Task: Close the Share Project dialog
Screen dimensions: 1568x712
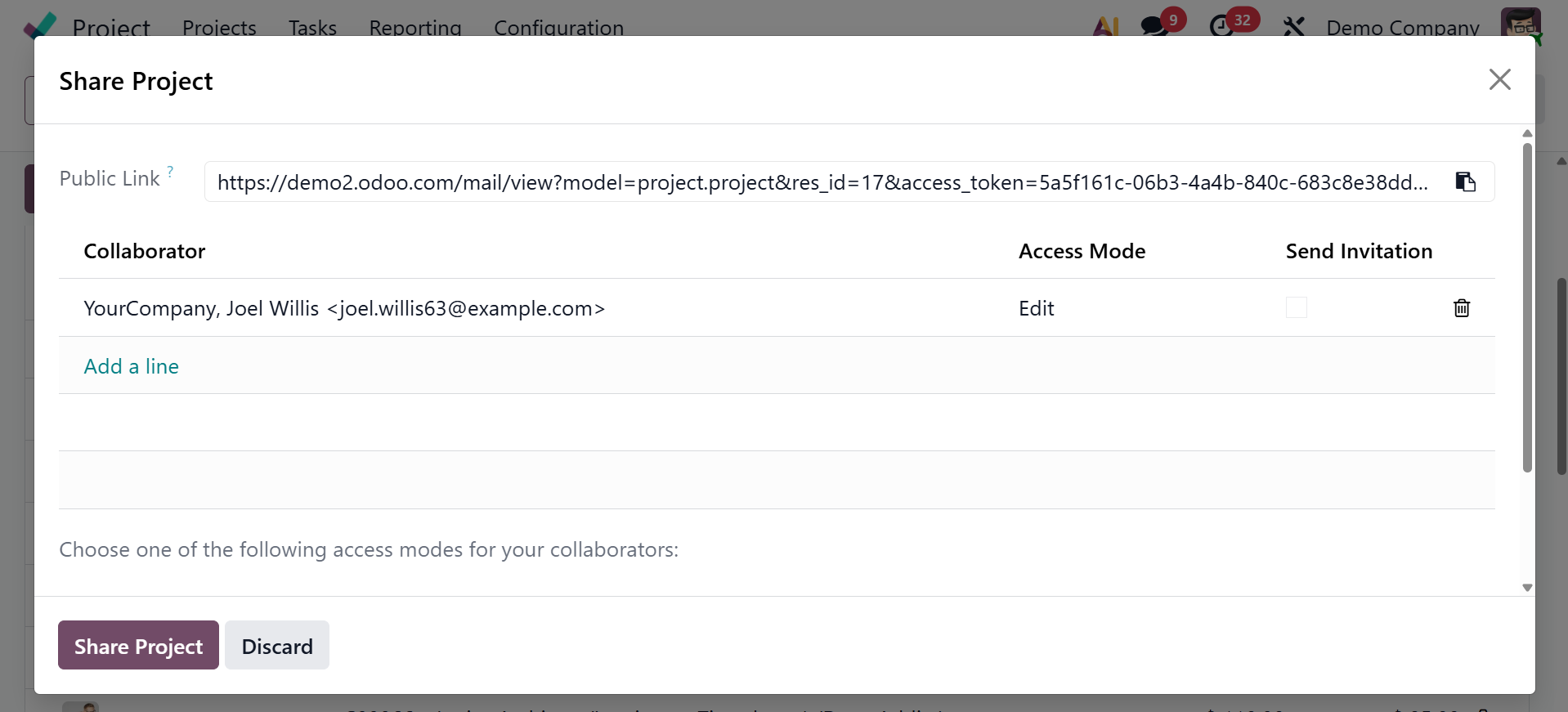Action: pos(1499,79)
